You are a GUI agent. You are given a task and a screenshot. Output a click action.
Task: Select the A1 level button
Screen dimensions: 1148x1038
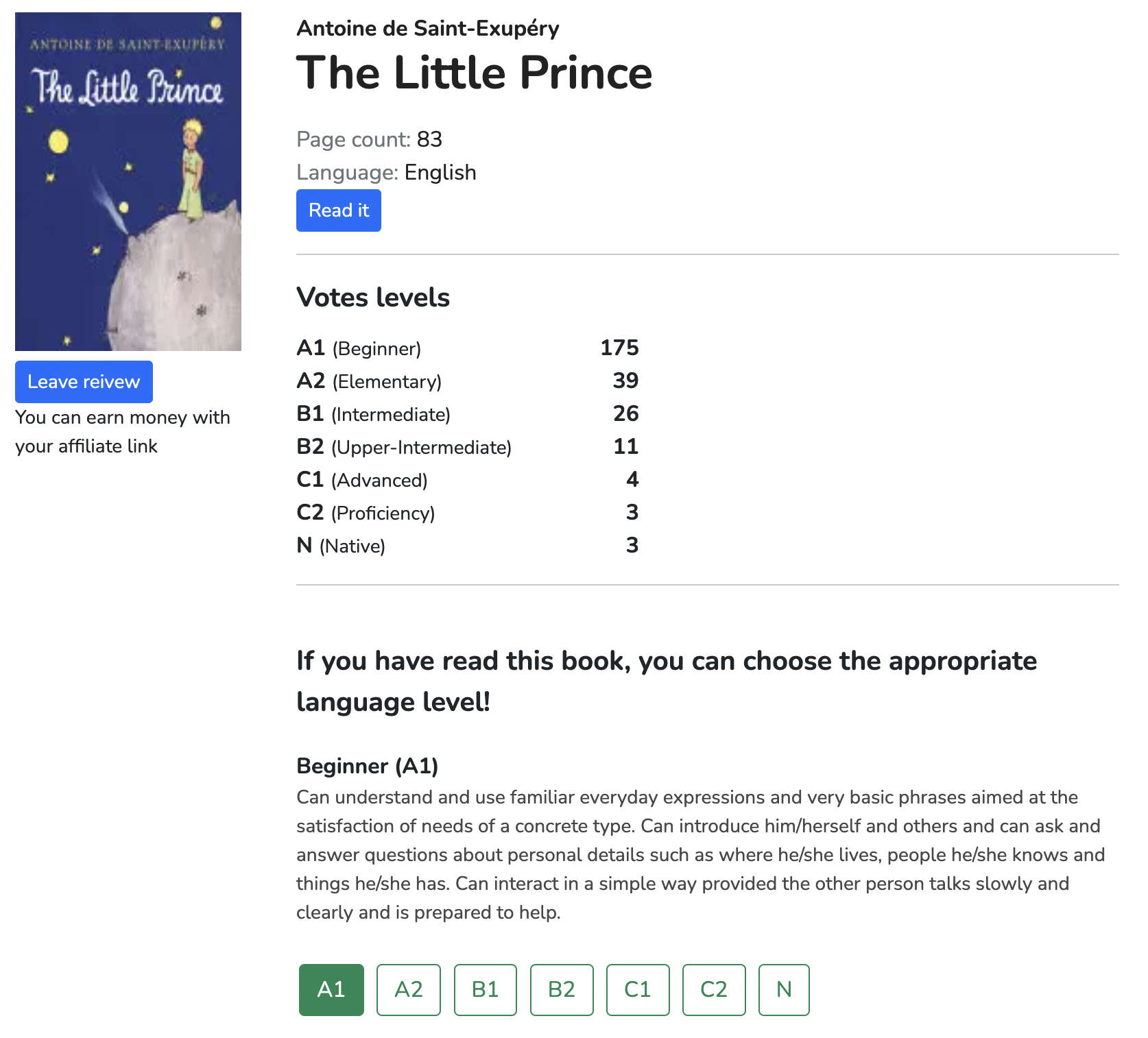pos(331,989)
